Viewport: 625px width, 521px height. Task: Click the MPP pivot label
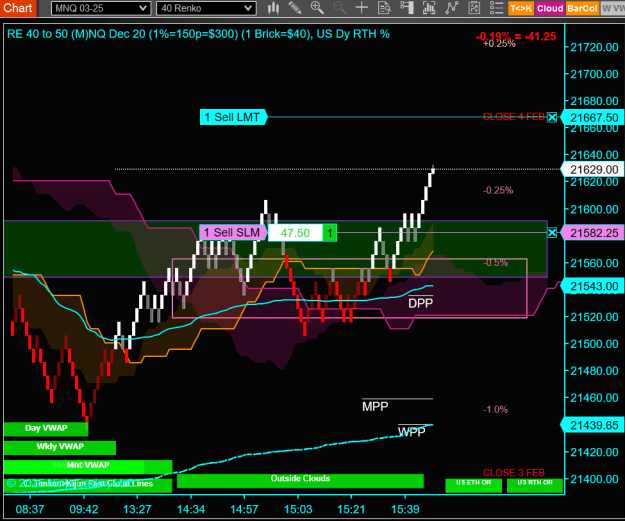(375, 407)
